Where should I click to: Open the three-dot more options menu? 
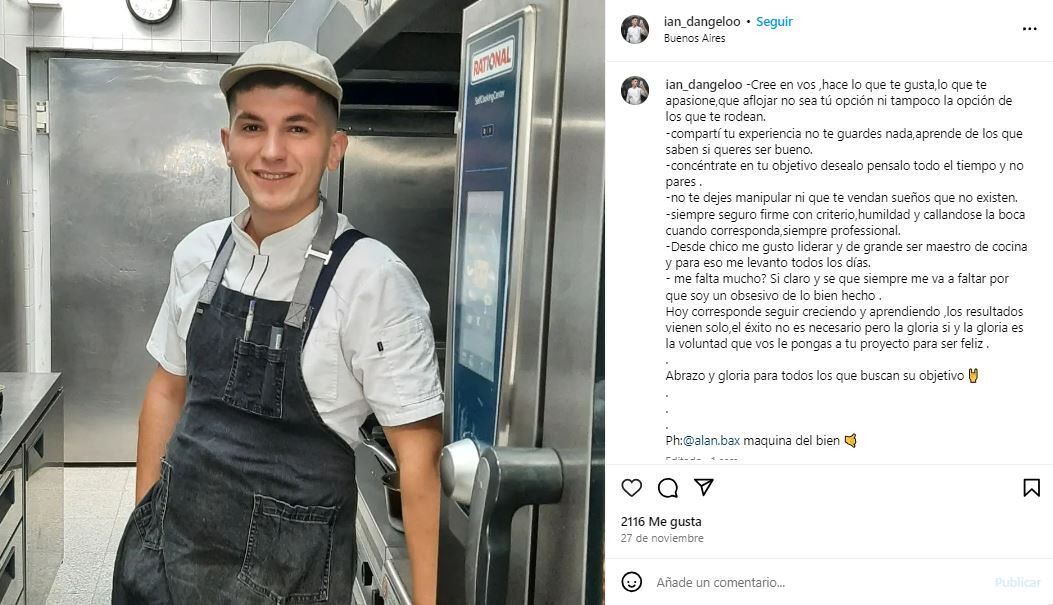click(1029, 29)
